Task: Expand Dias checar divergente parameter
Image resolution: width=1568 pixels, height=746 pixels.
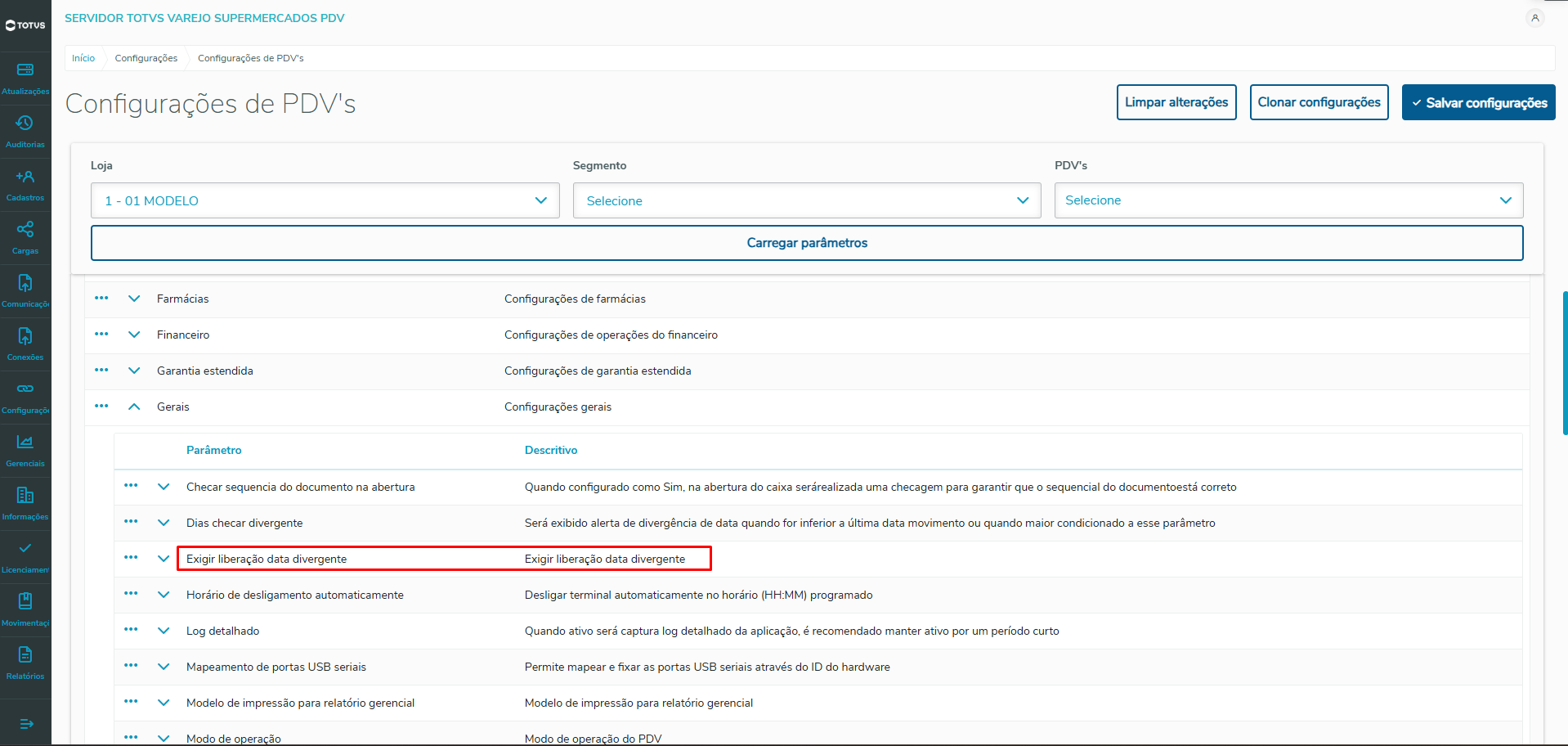Action: tap(164, 523)
